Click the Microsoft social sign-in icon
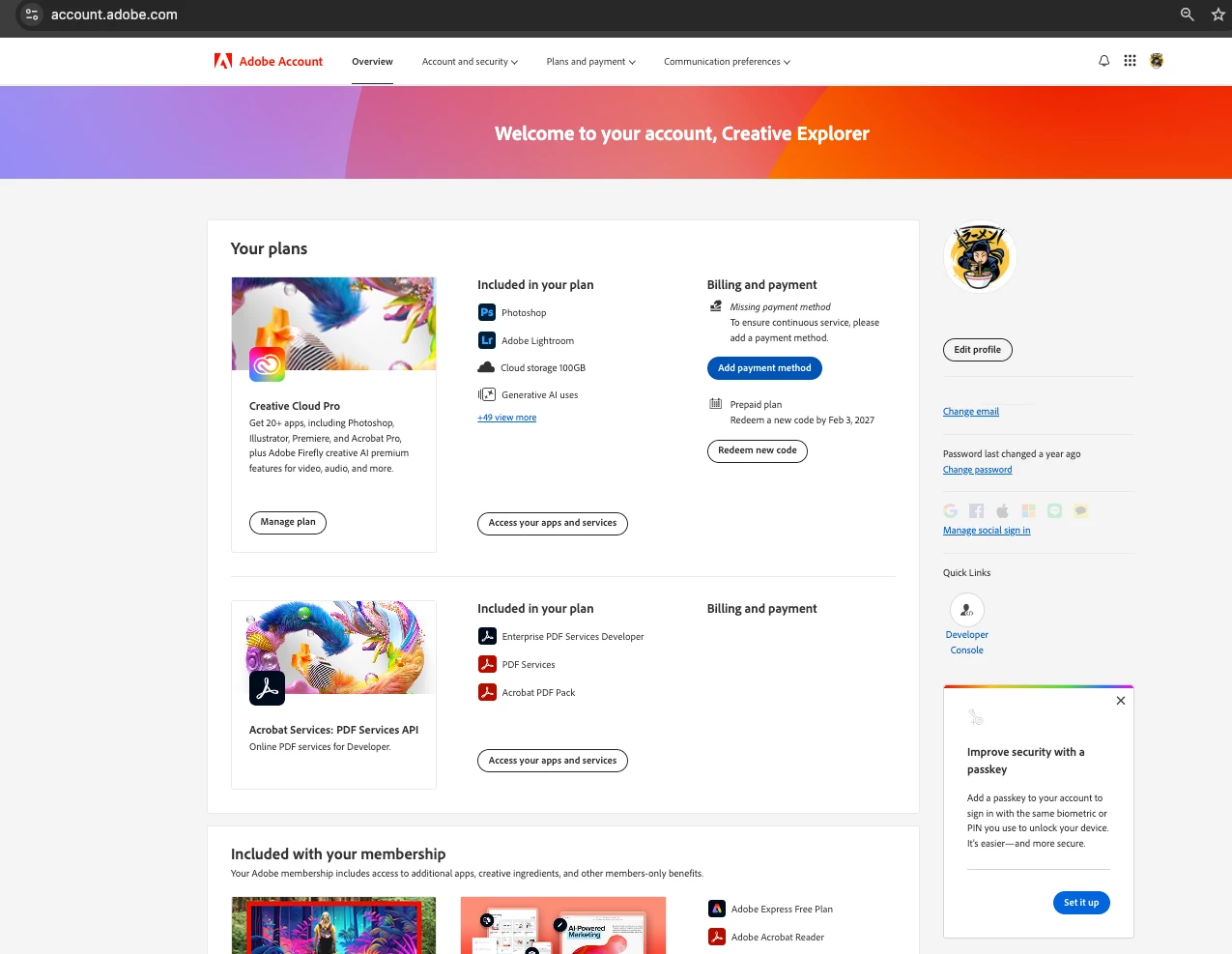Image resolution: width=1232 pixels, height=954 pixels. [1029, 510]
